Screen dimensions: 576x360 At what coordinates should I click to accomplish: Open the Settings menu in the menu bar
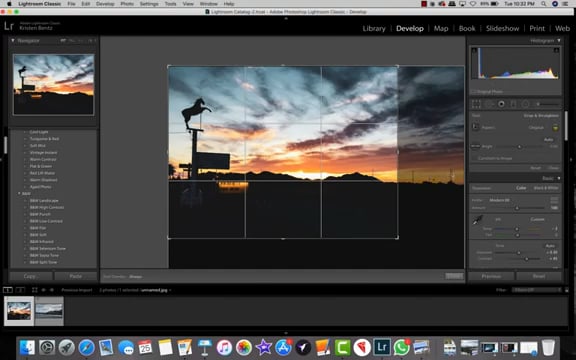(x=149, y=4)
